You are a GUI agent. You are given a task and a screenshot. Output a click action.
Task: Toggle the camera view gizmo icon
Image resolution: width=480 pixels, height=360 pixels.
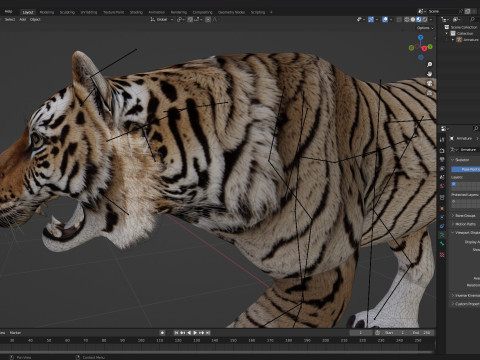[430, 83]
